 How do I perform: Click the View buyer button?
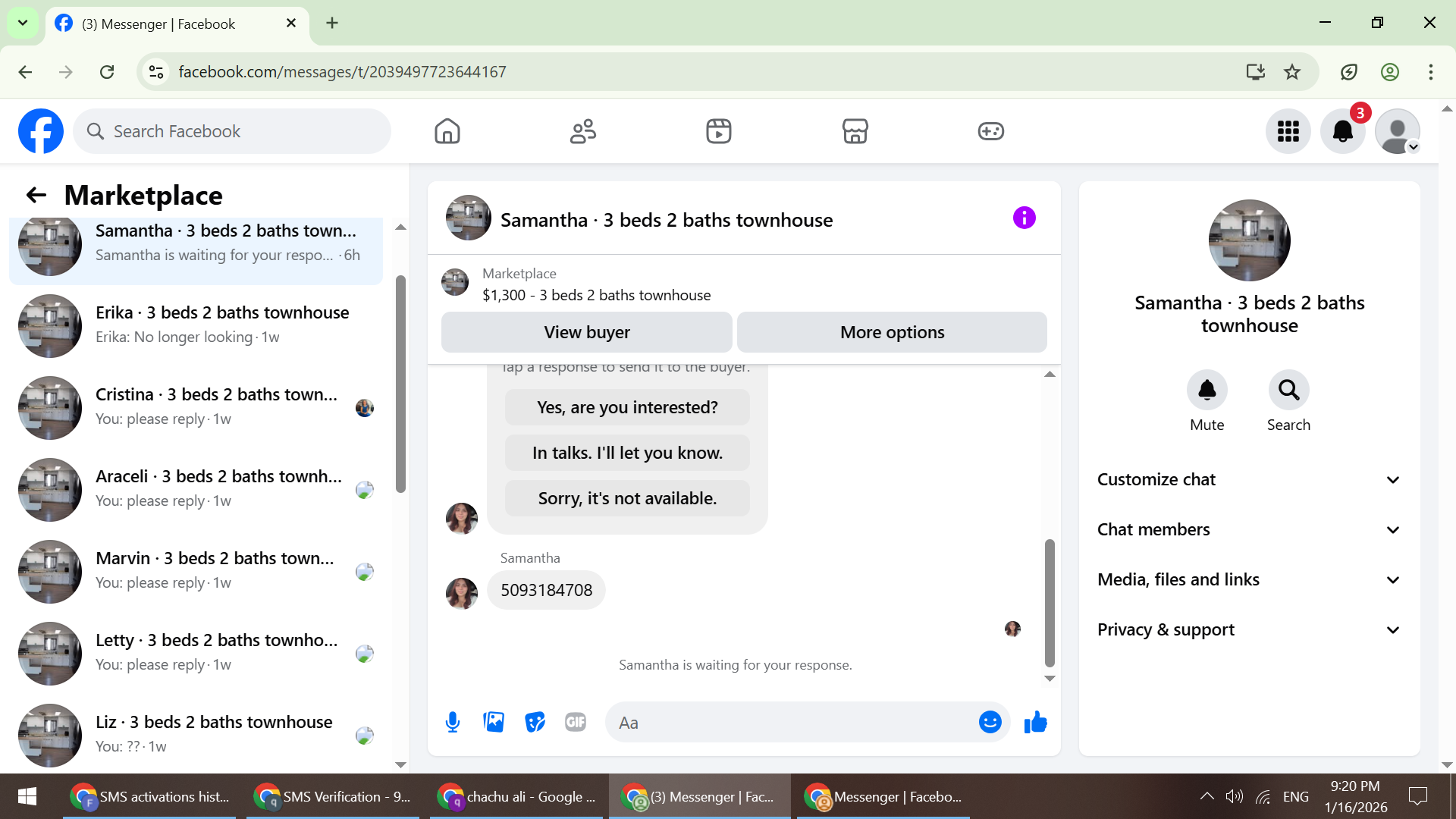[x=586, y=332]
